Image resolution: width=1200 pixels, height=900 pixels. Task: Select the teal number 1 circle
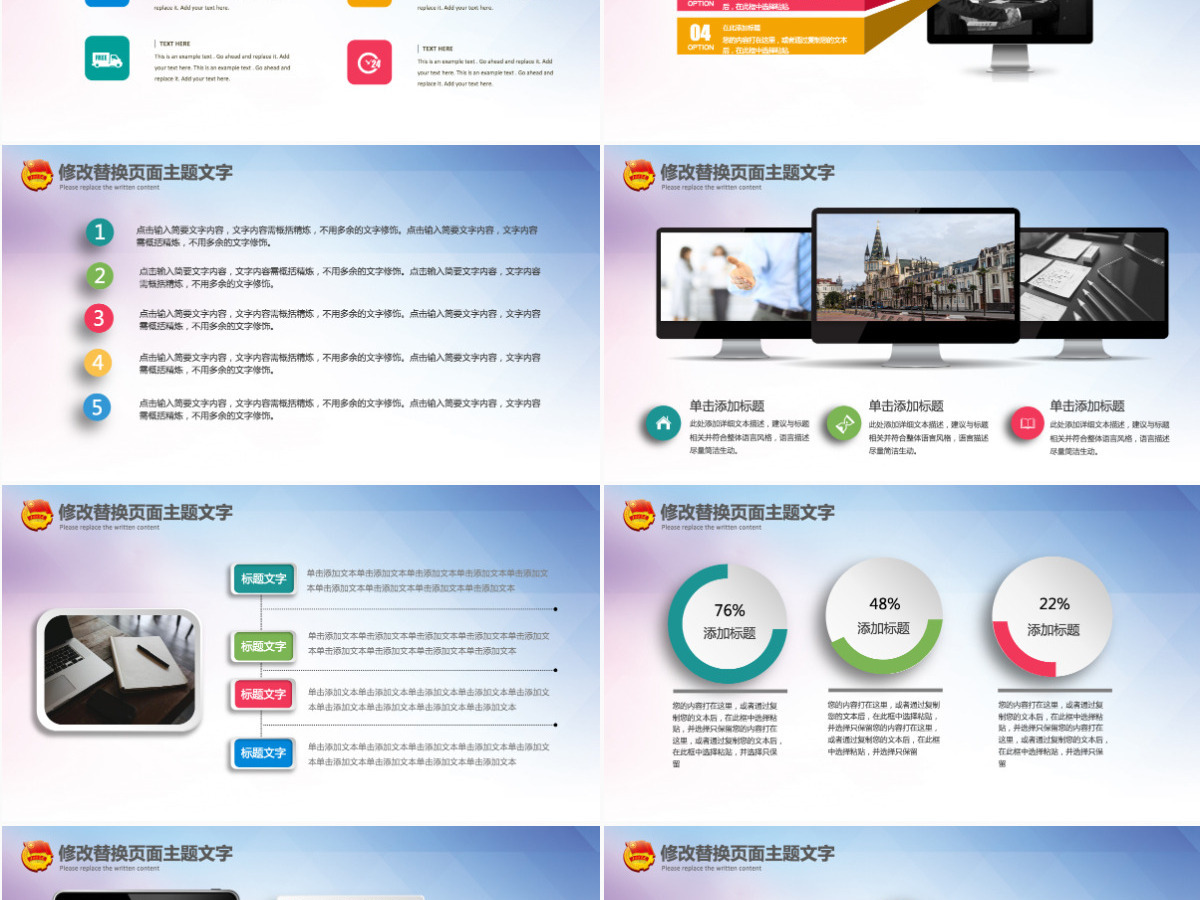98,233
